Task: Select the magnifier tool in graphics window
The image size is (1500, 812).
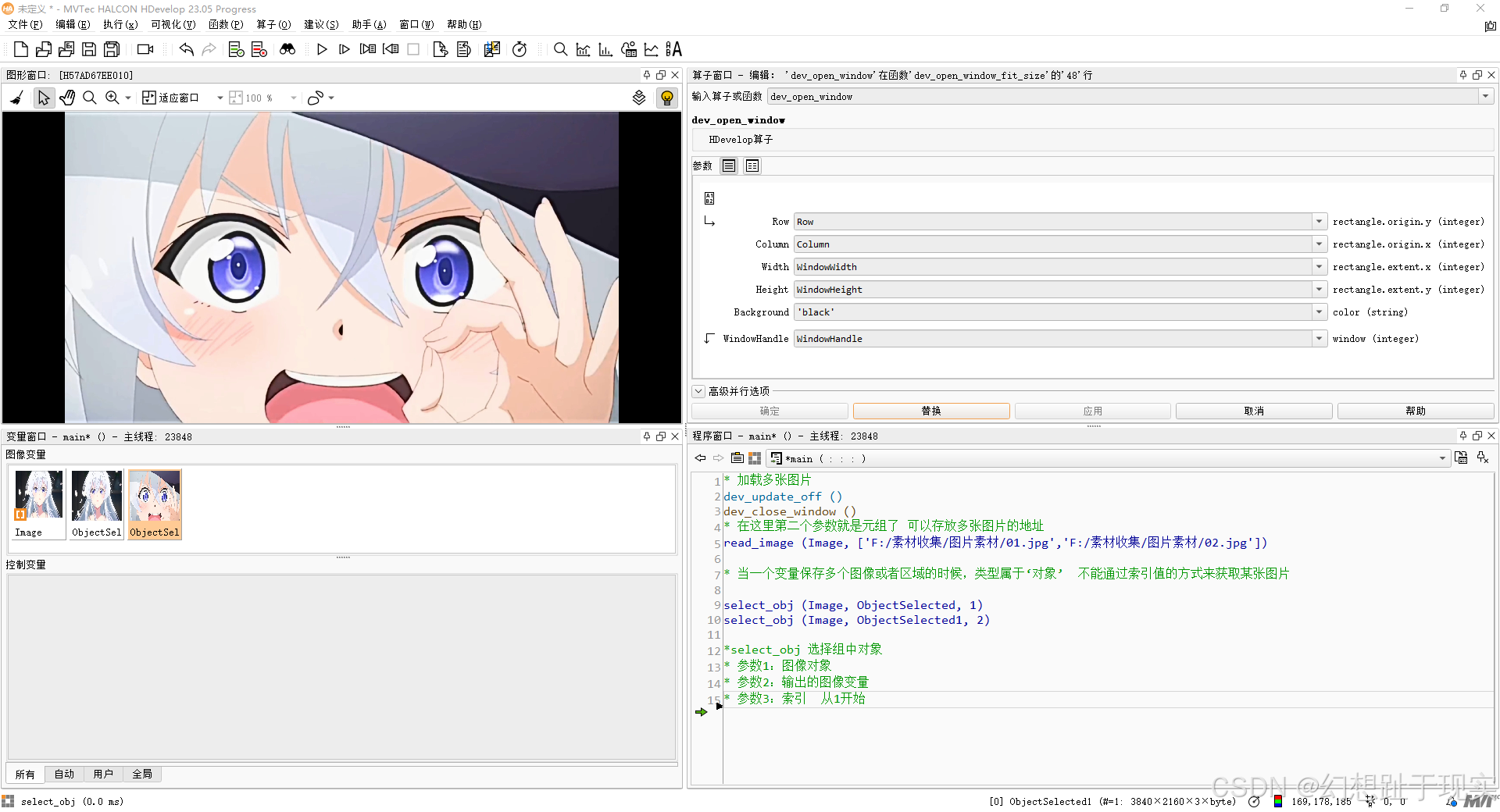Action: click(90, 98)
